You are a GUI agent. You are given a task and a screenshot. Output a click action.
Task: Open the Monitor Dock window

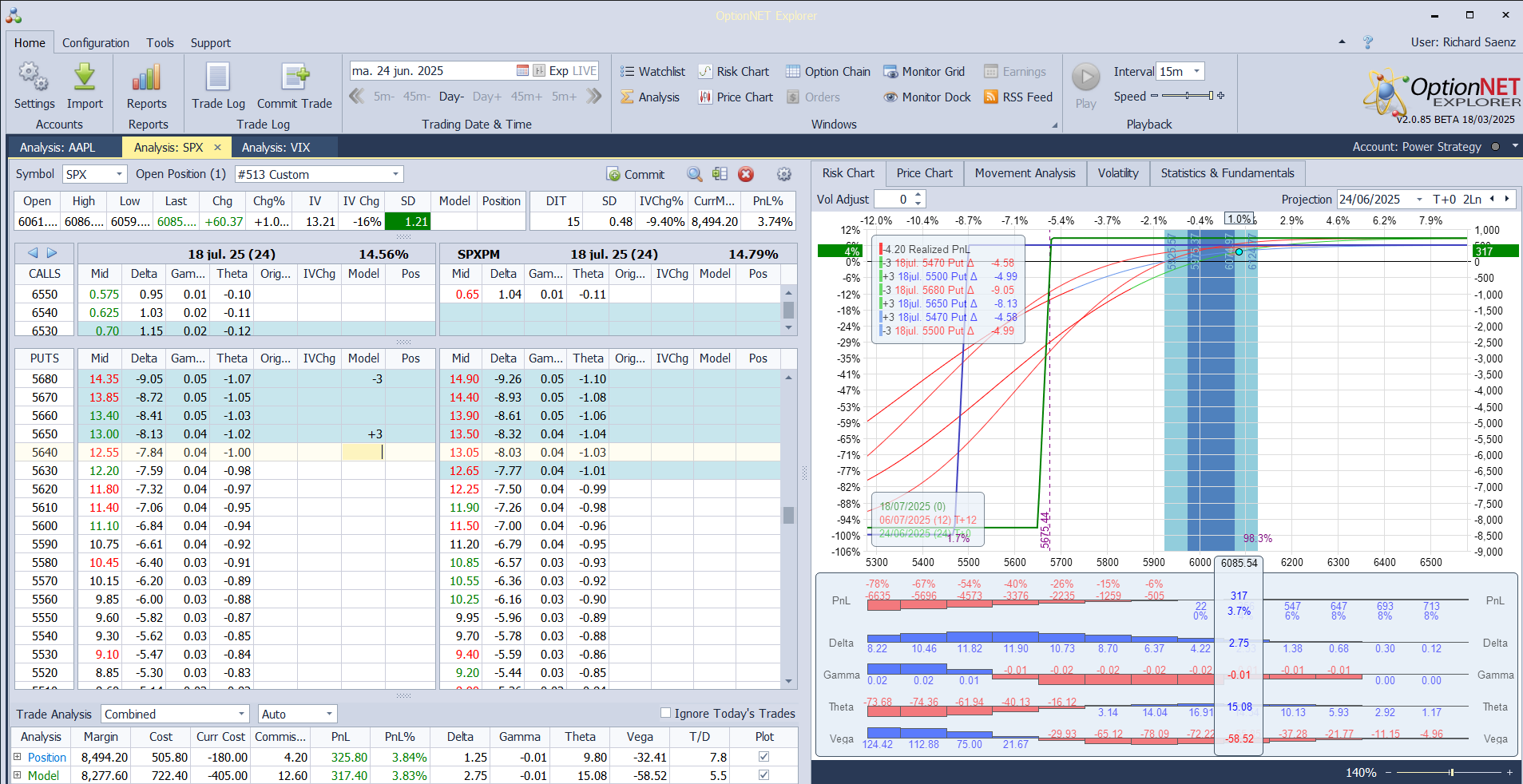tap(927, 97)
